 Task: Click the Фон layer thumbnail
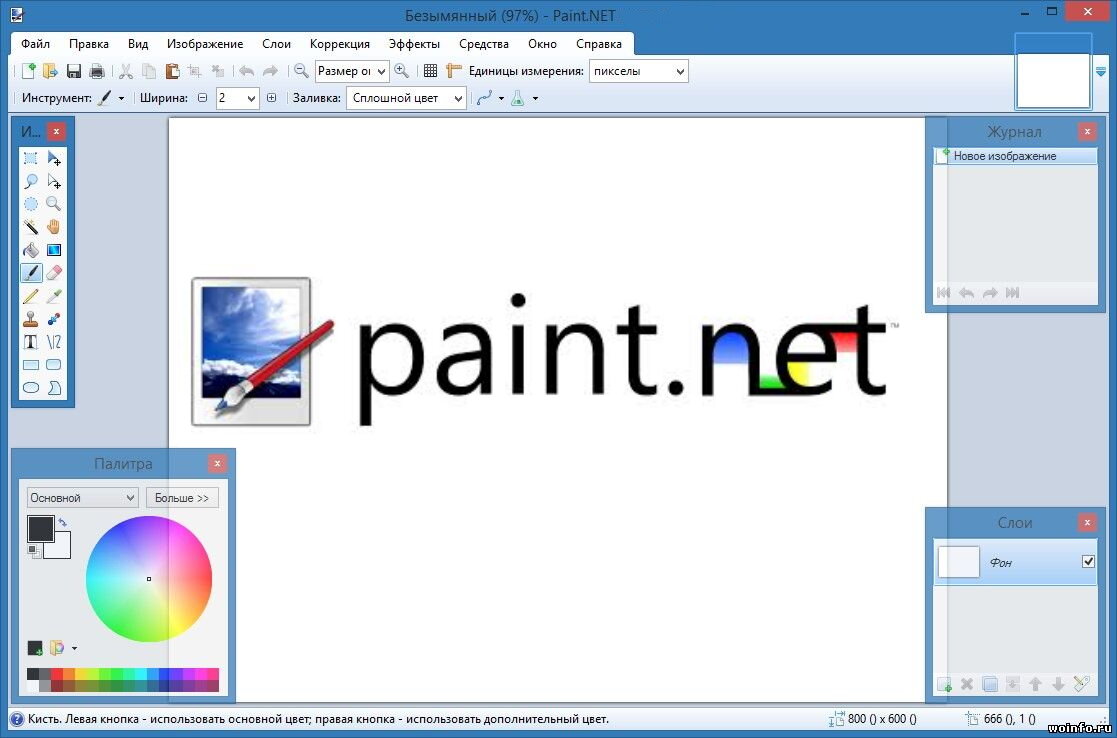959,562
